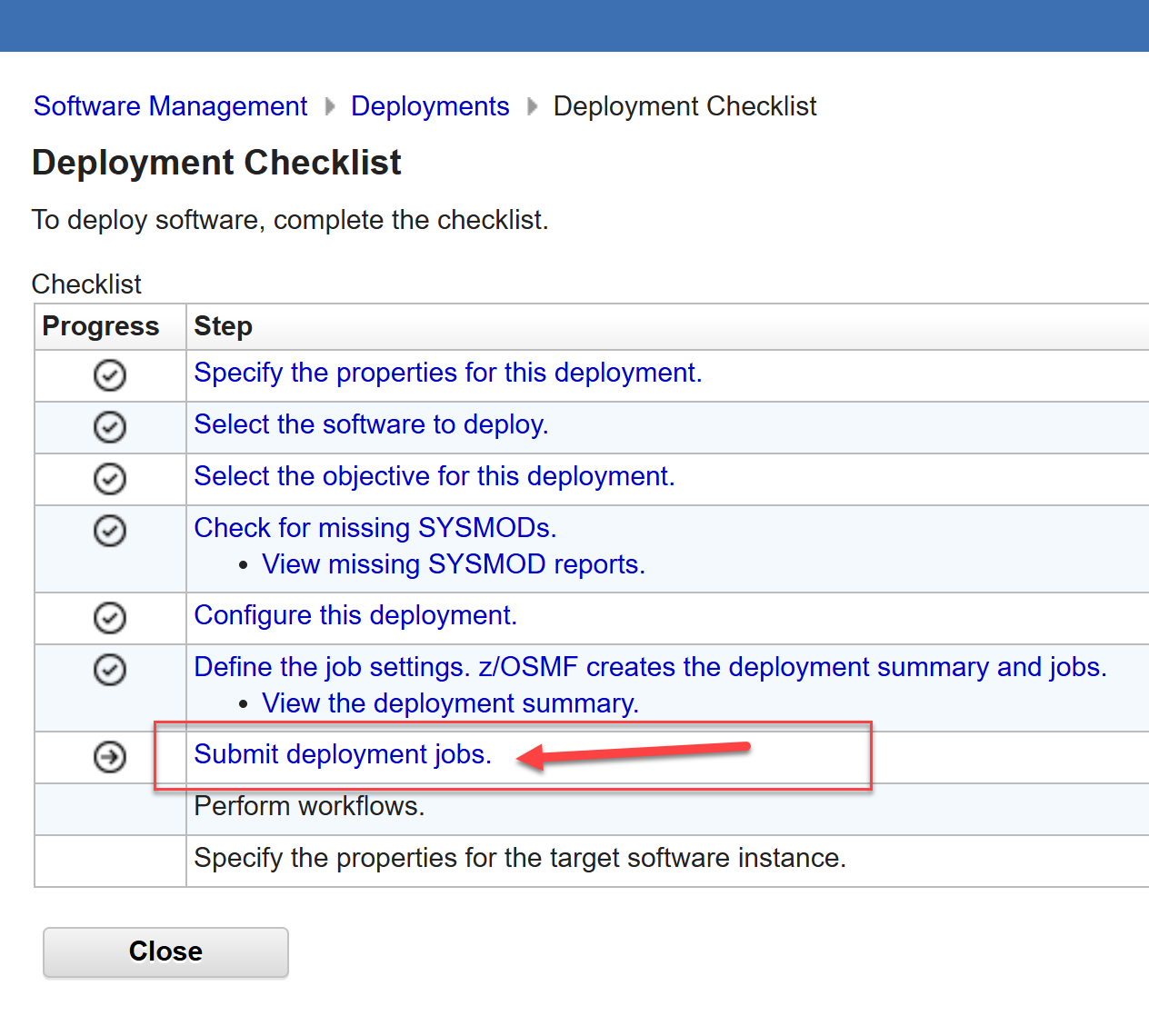Click Submit deployment jobs link

pos(343,754)
